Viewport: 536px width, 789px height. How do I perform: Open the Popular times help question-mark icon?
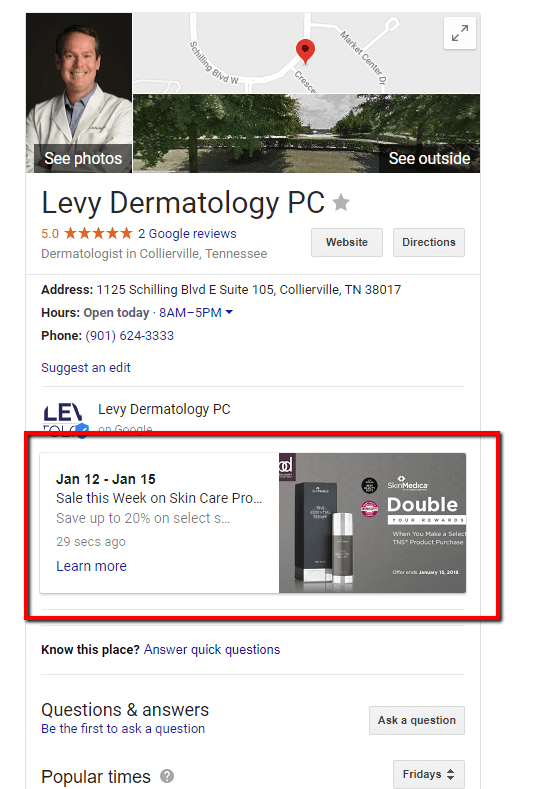point(167,776)
